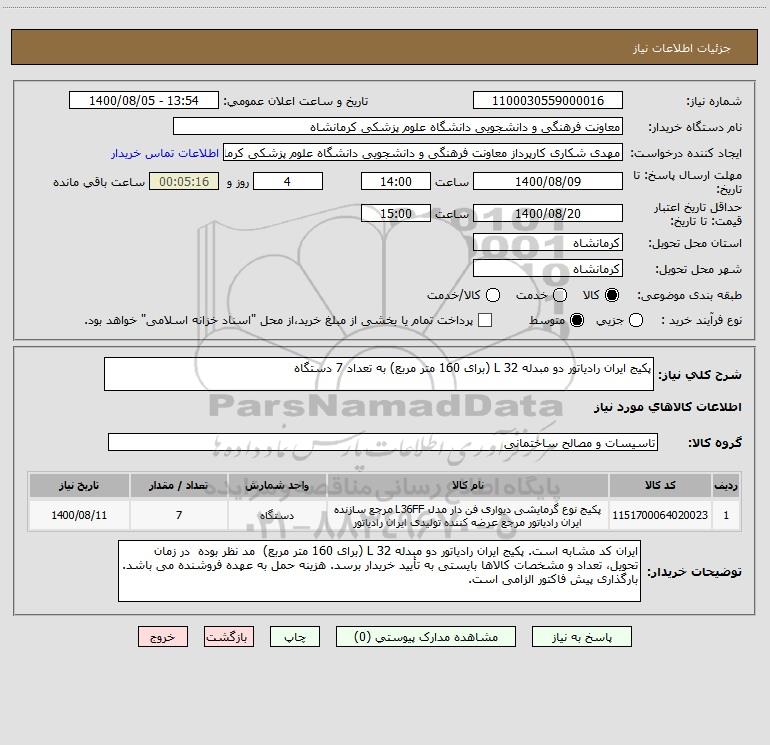Click the product name cell with L36FF
The image size is (770, 745).
[468, 516]
